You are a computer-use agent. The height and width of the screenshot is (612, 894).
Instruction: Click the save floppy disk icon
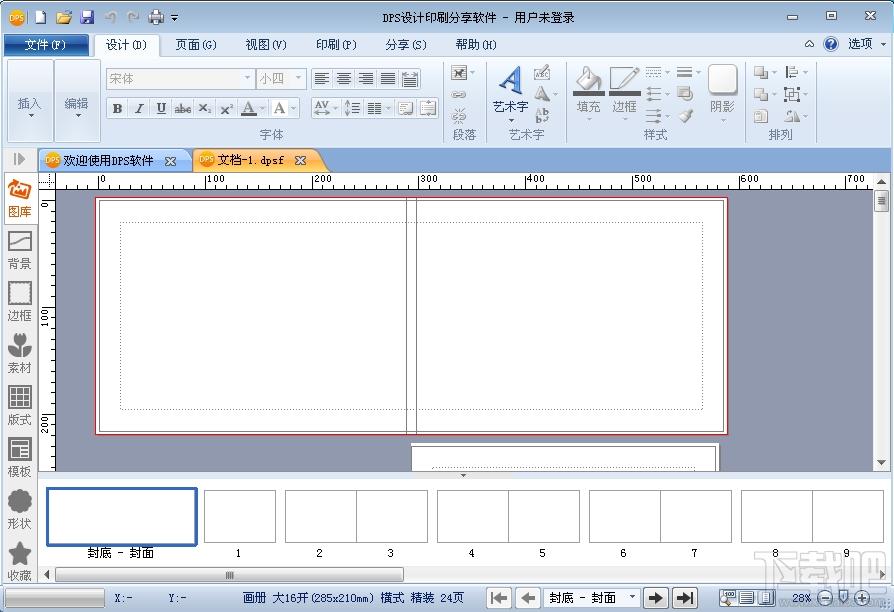pos(87,17)
